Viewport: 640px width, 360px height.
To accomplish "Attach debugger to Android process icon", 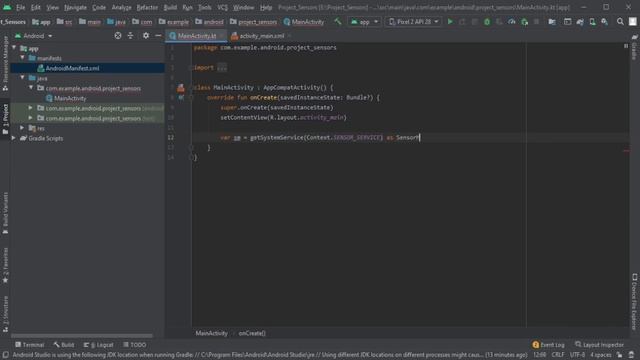I will point(524,22).
